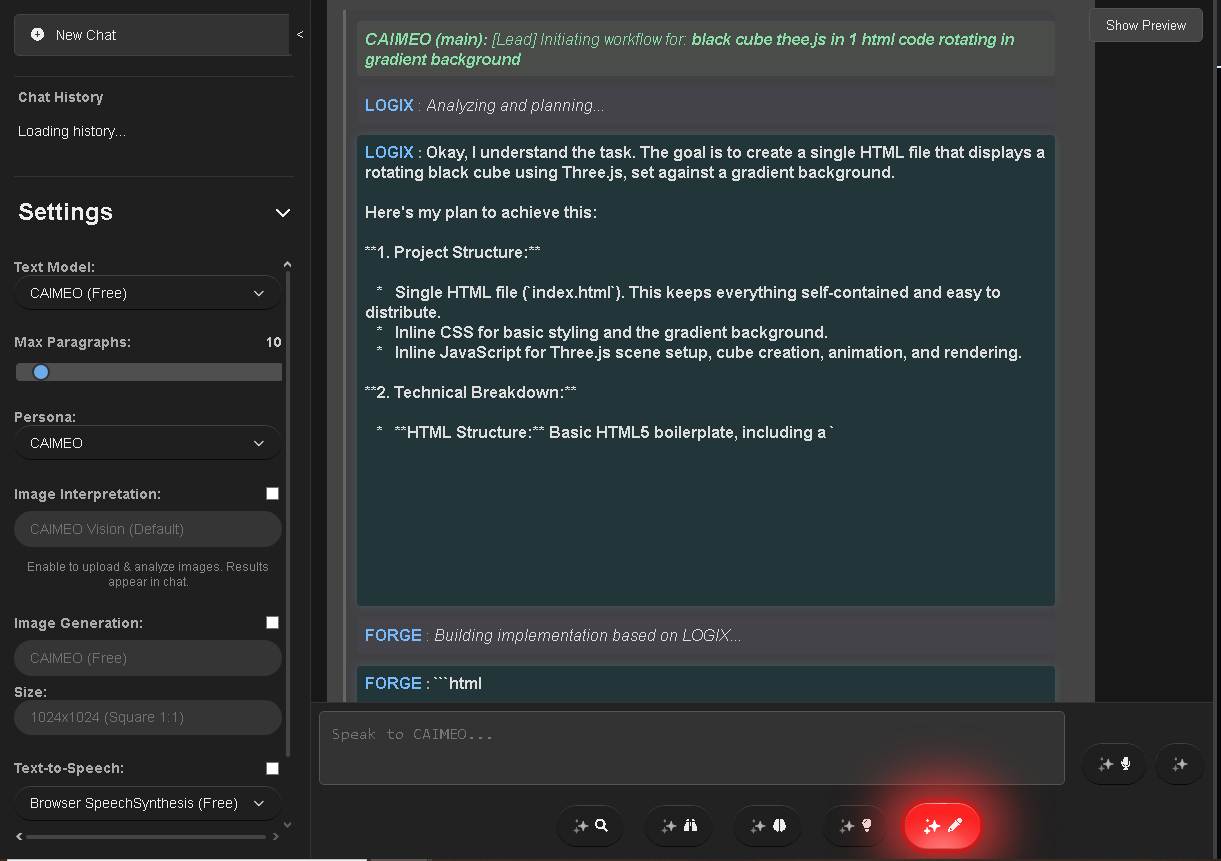Click the glowing red pencil mode button

pos(943,826)
